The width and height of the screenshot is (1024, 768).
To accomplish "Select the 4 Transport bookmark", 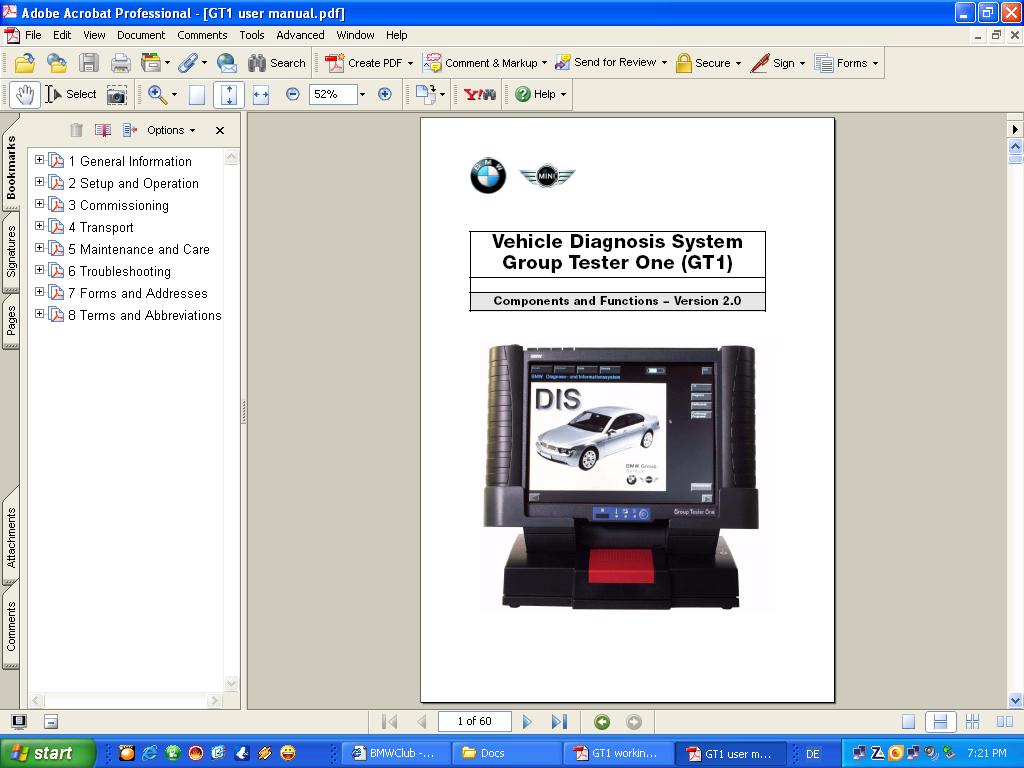I will (101, 227).
